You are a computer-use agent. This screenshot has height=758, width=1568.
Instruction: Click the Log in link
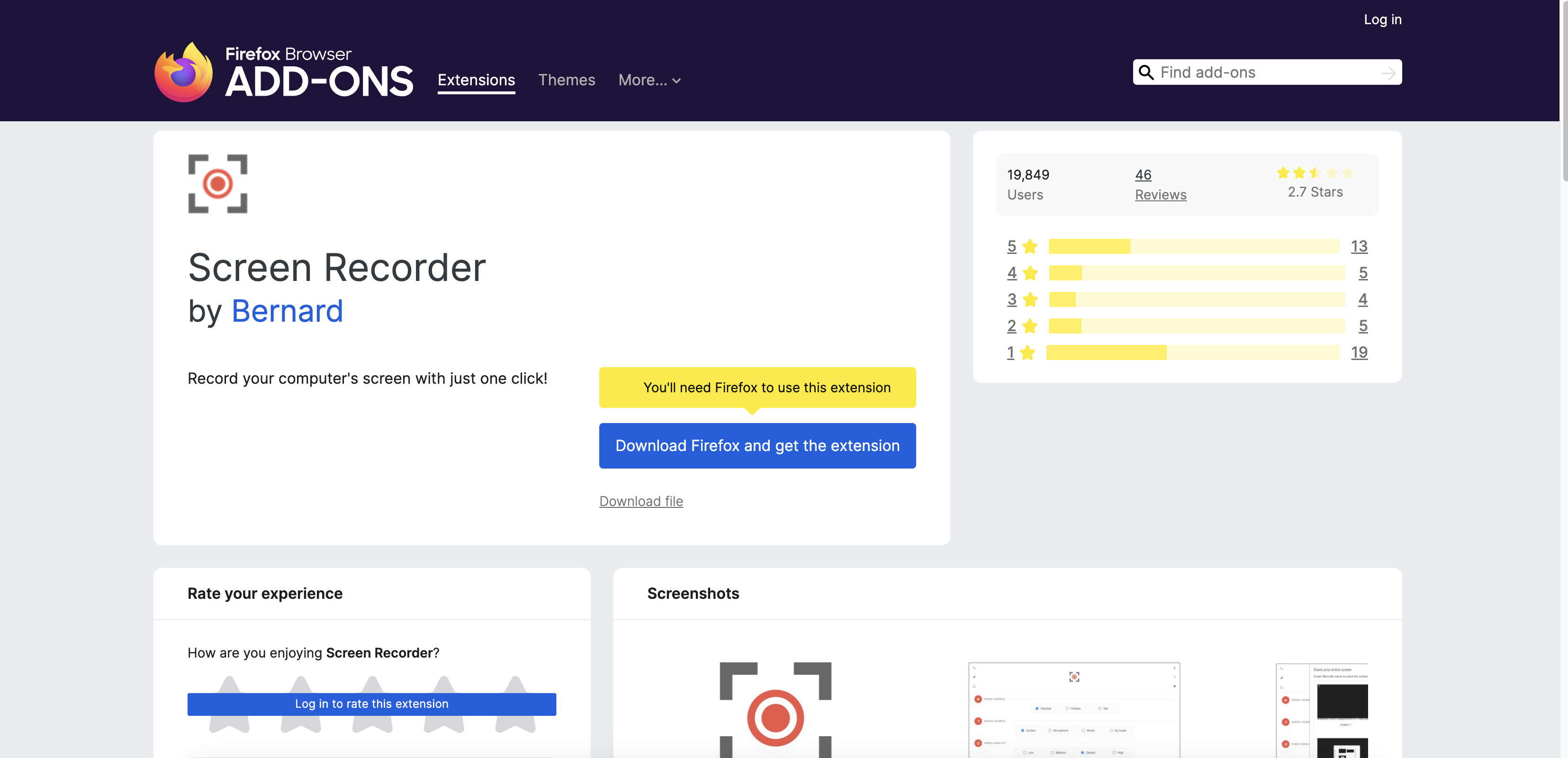(1382, 19)
